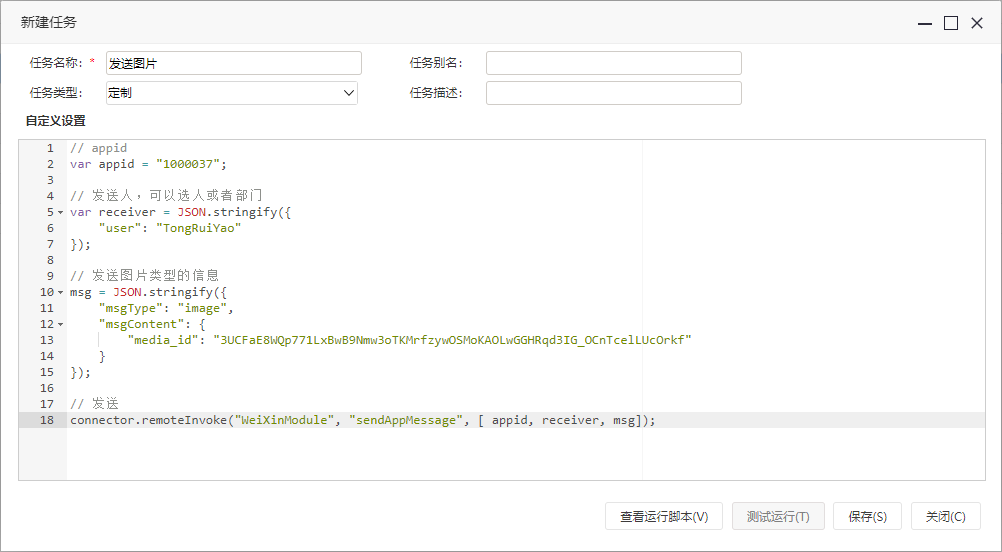Select line number 18 in the gutter
Viewport: 1002px width, 552px height.
pos(47,420)
